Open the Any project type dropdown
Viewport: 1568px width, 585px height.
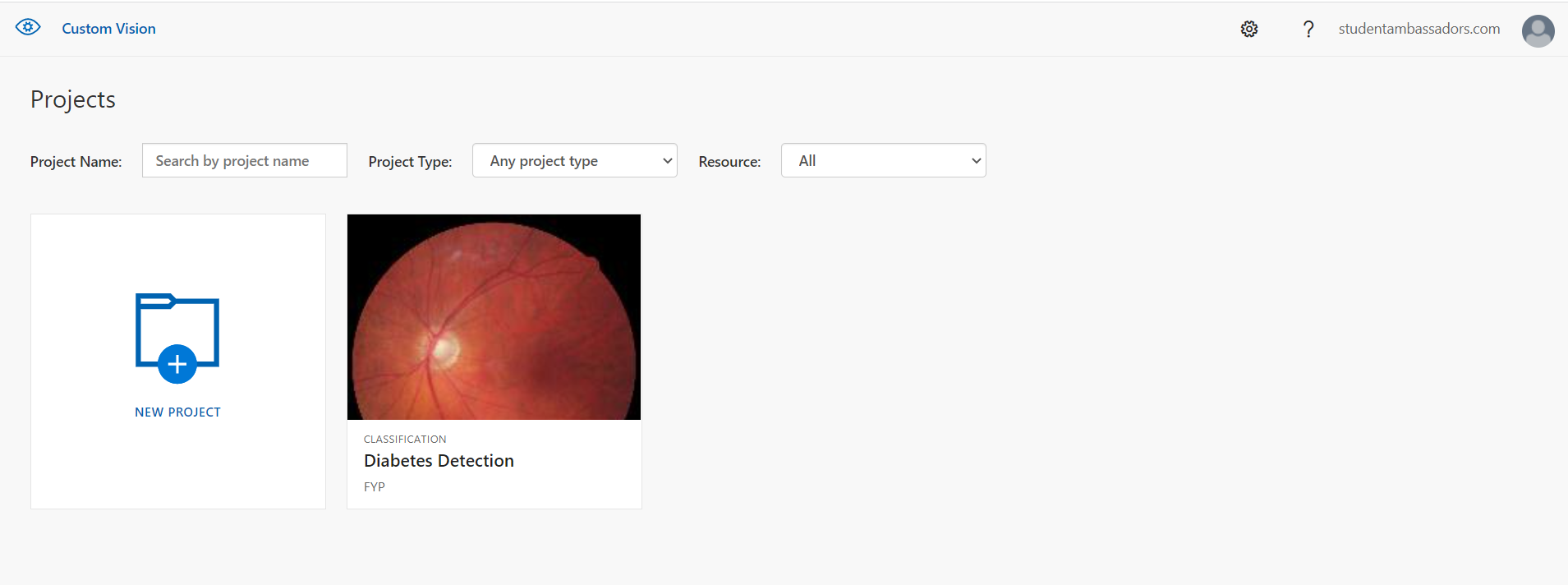pyautogui.click(x=575, y=160)
